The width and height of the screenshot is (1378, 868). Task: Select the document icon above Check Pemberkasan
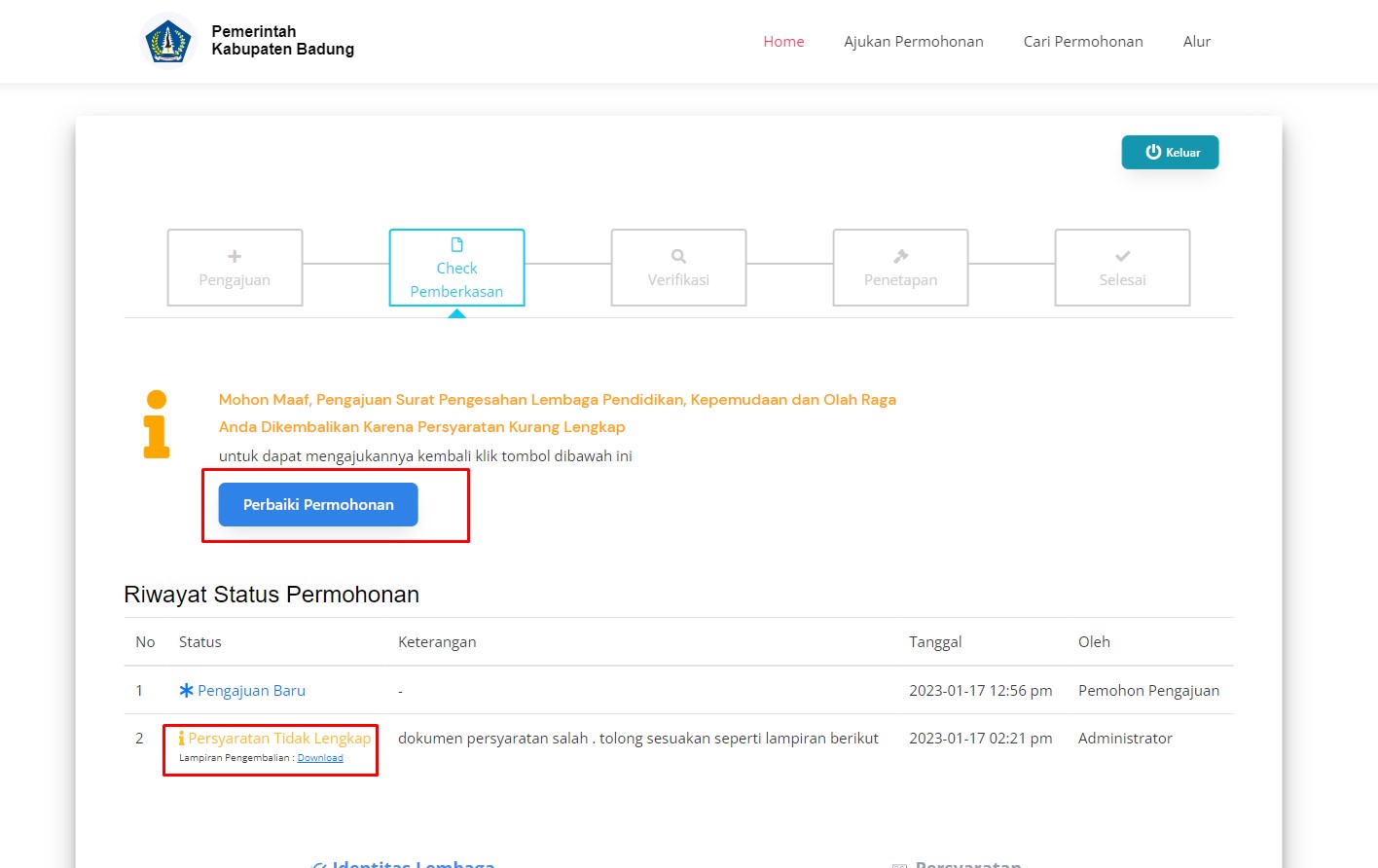click(x=456, y=245)
